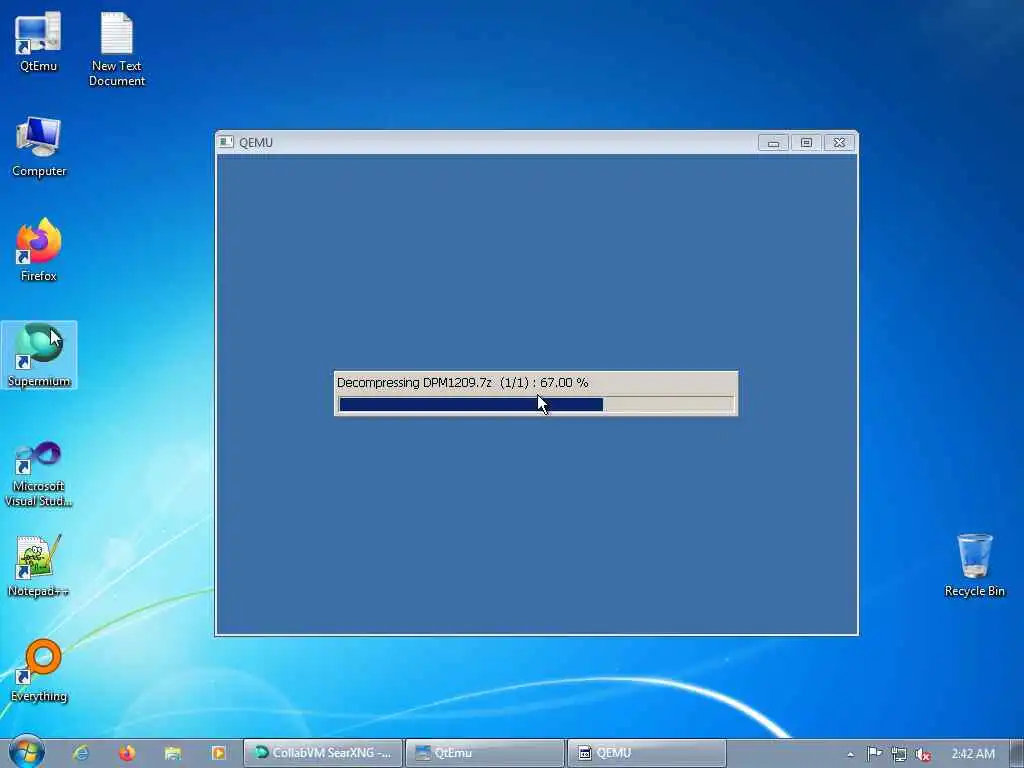Screen dimensions: 1024x768
Task: Show hidden system tray icons
Action: click(x=850, y=754)
